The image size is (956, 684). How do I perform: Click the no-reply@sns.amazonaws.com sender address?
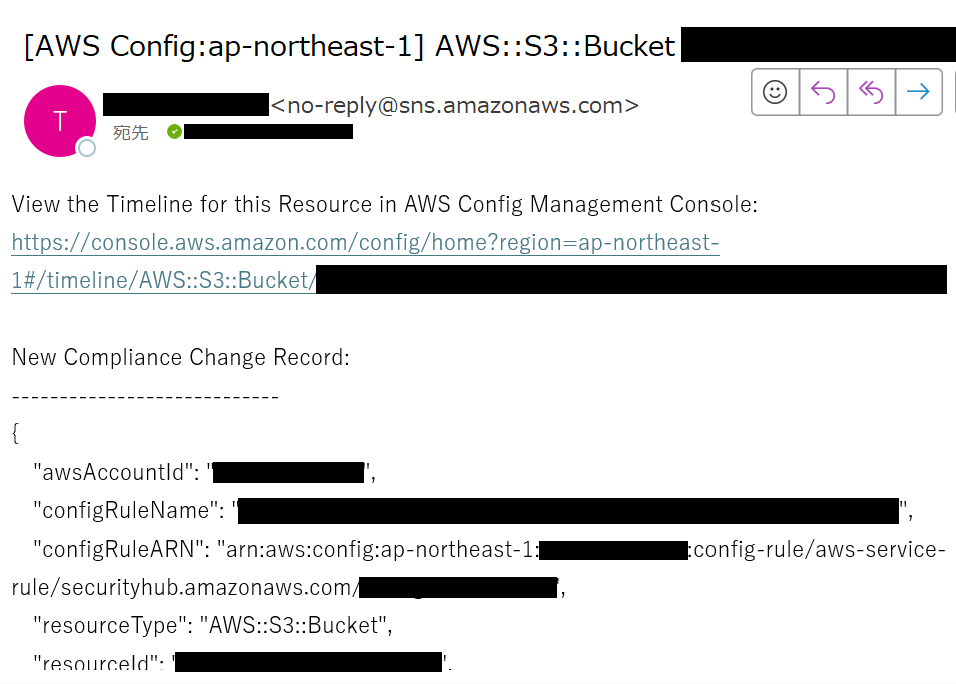455,105
